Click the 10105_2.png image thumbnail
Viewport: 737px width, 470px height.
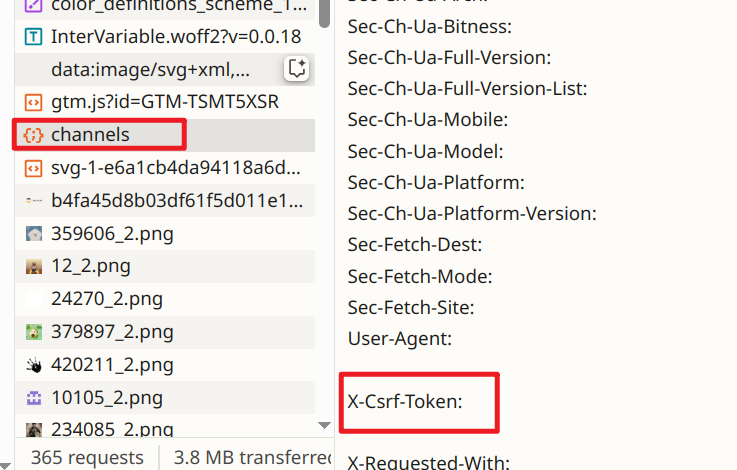33,398
